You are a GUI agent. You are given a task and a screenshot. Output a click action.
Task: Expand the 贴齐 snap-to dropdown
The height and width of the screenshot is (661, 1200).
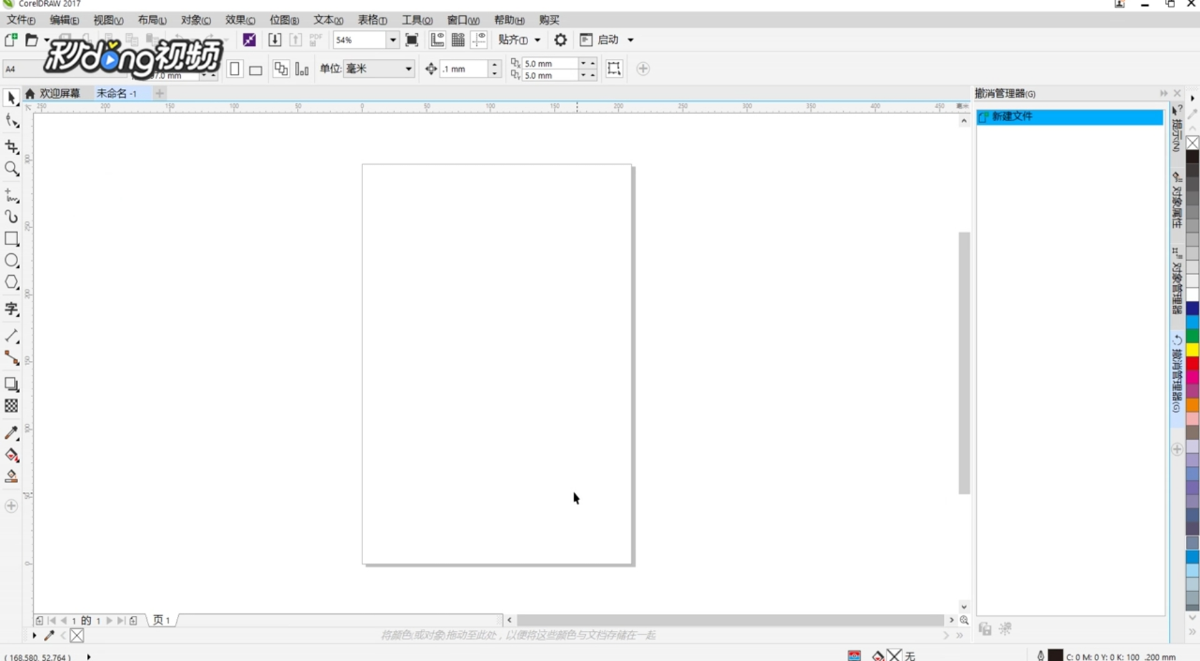pyautogui.click(x=537, y=40)
